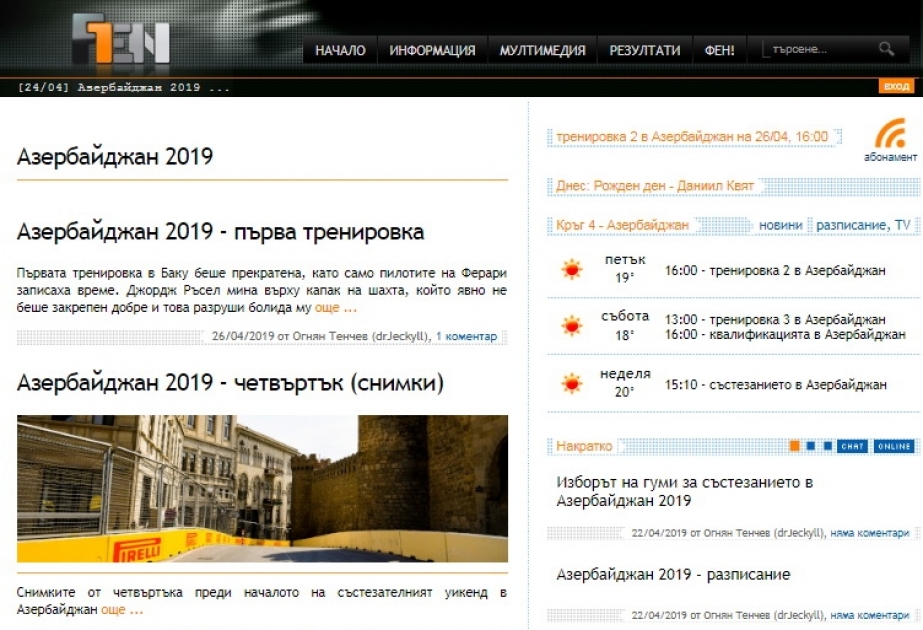
Task: Click the sun weather icon for петък
Action: coord(572,270)
